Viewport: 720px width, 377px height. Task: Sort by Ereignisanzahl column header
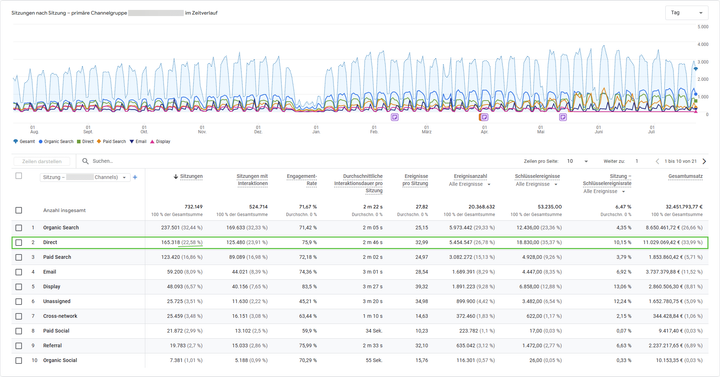point(470,176)
